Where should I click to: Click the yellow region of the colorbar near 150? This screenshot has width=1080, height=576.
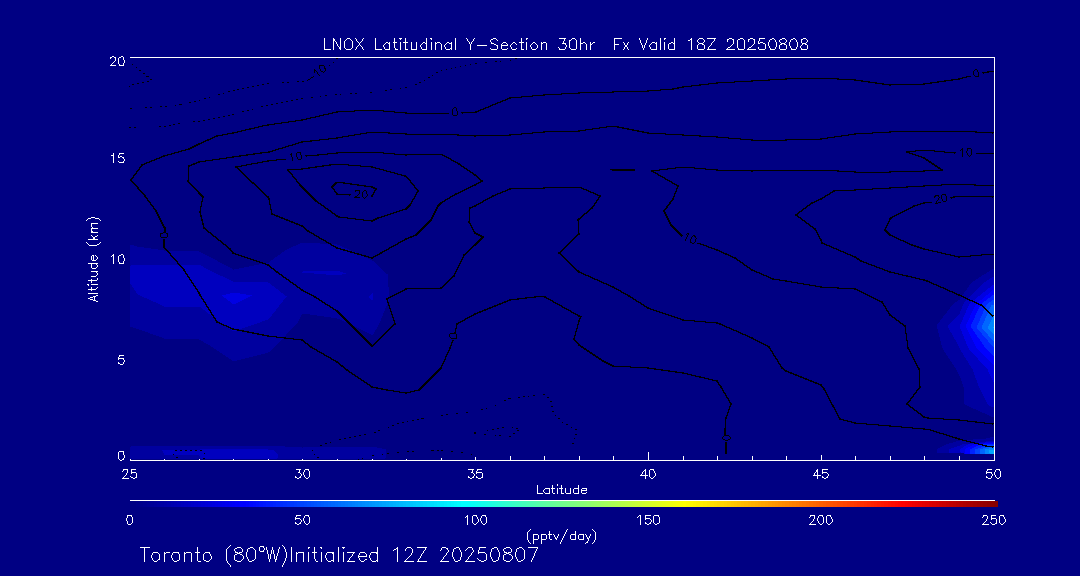649,502
